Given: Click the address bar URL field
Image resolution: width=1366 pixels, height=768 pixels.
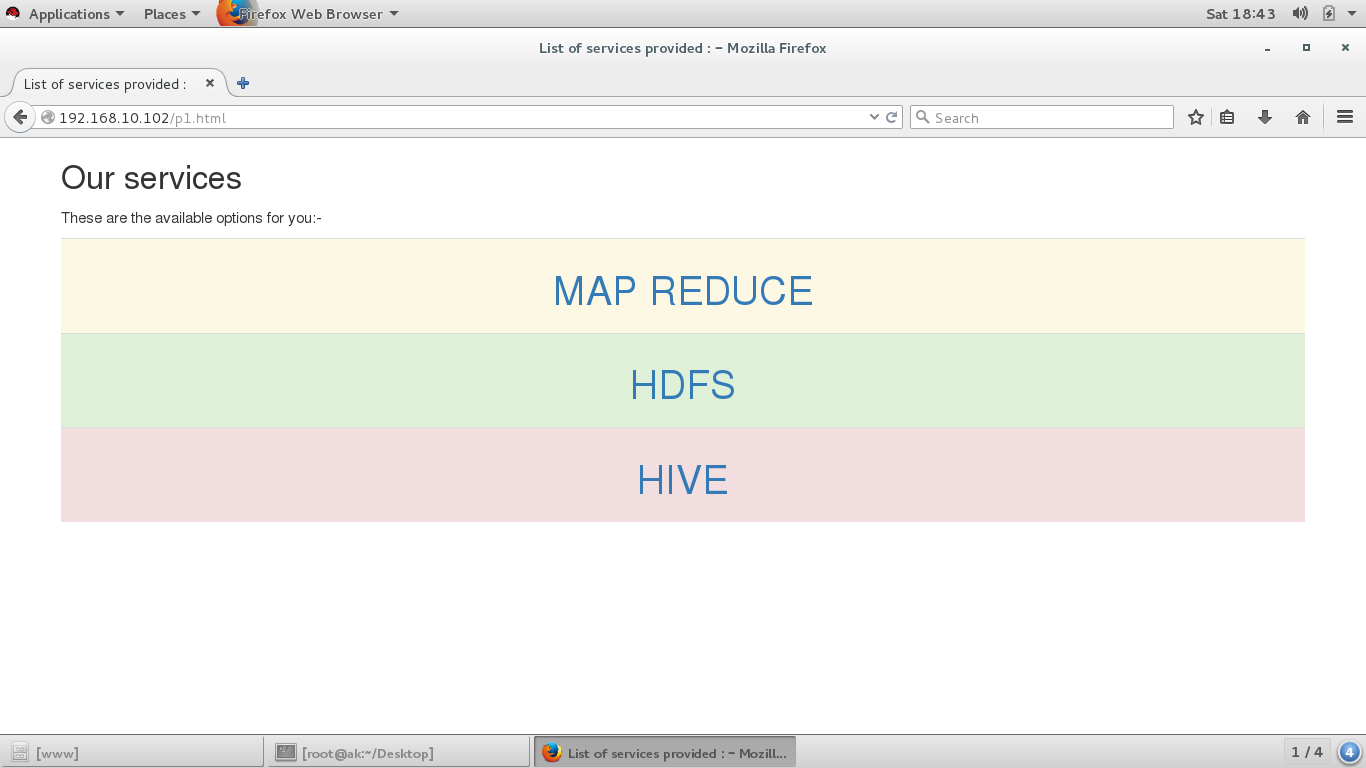Looking at the screenshot, I should coord(460,117).
